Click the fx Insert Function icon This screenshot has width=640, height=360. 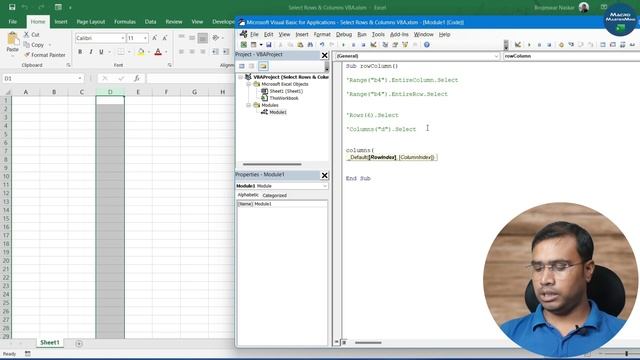[x=137, y=78]
